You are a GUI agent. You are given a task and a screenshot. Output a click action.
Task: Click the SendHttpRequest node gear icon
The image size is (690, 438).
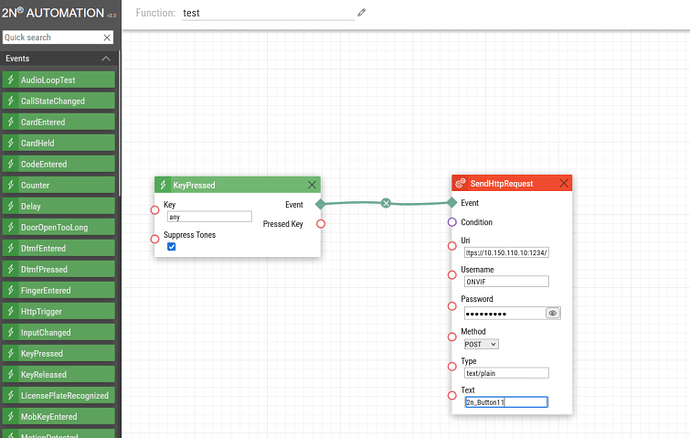(x=460, y=184)
